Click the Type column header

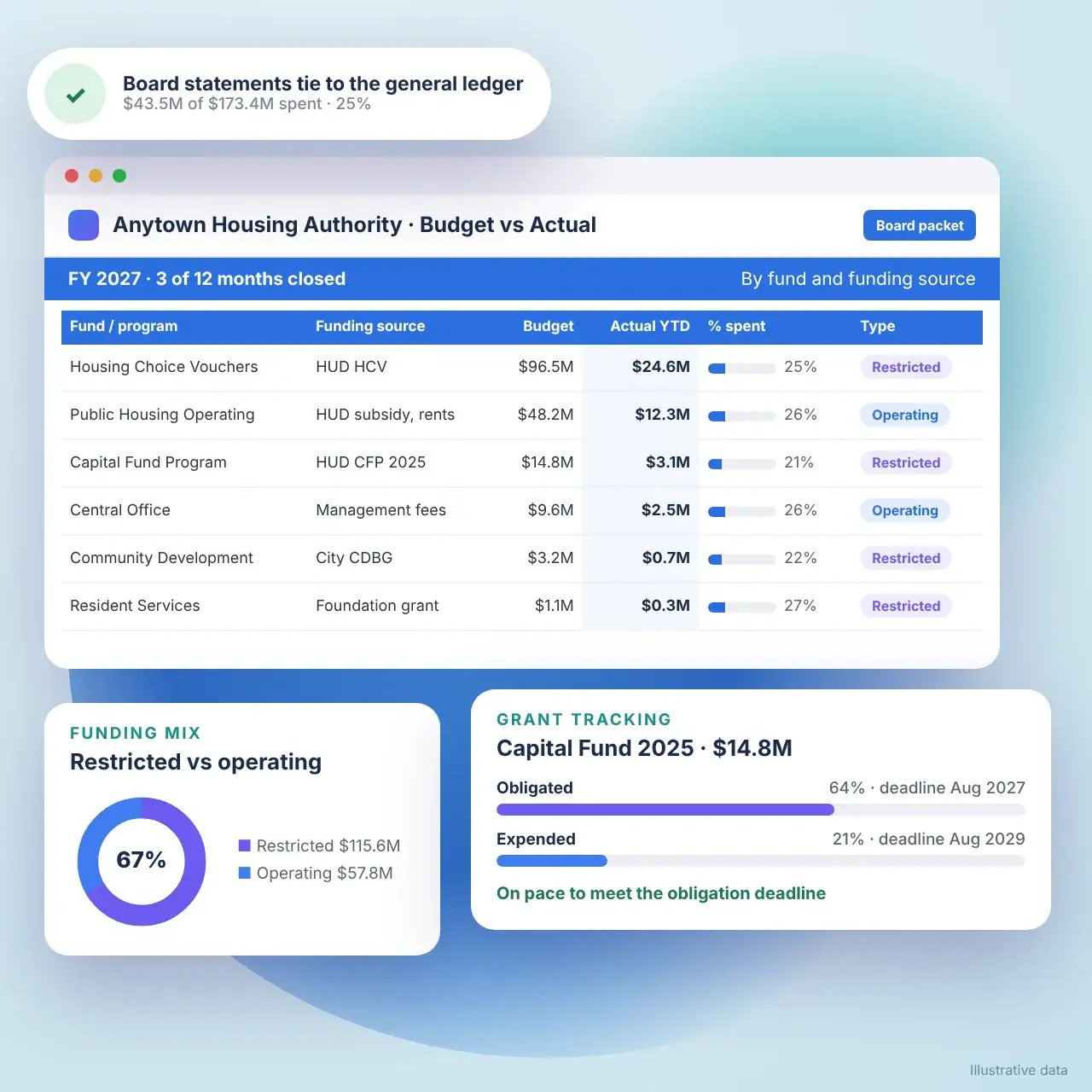(878, 326)
